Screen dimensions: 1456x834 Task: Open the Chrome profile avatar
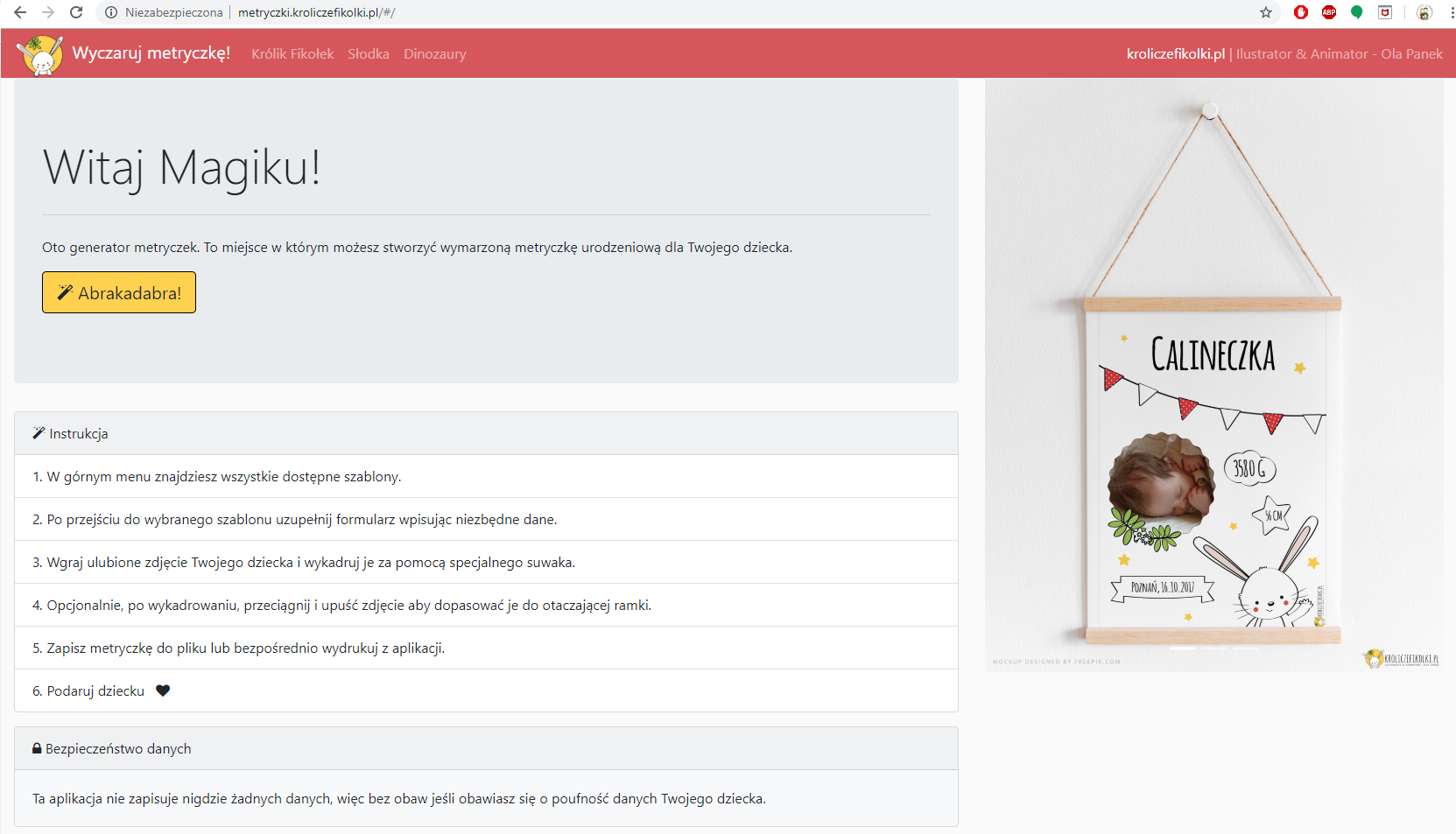1424,12
